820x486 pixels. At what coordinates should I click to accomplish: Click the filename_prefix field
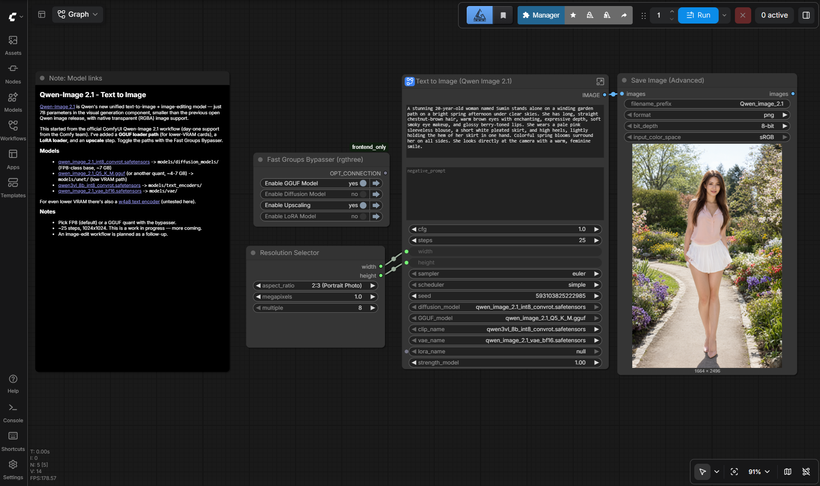pyautogui.click(x=707, y=104)
